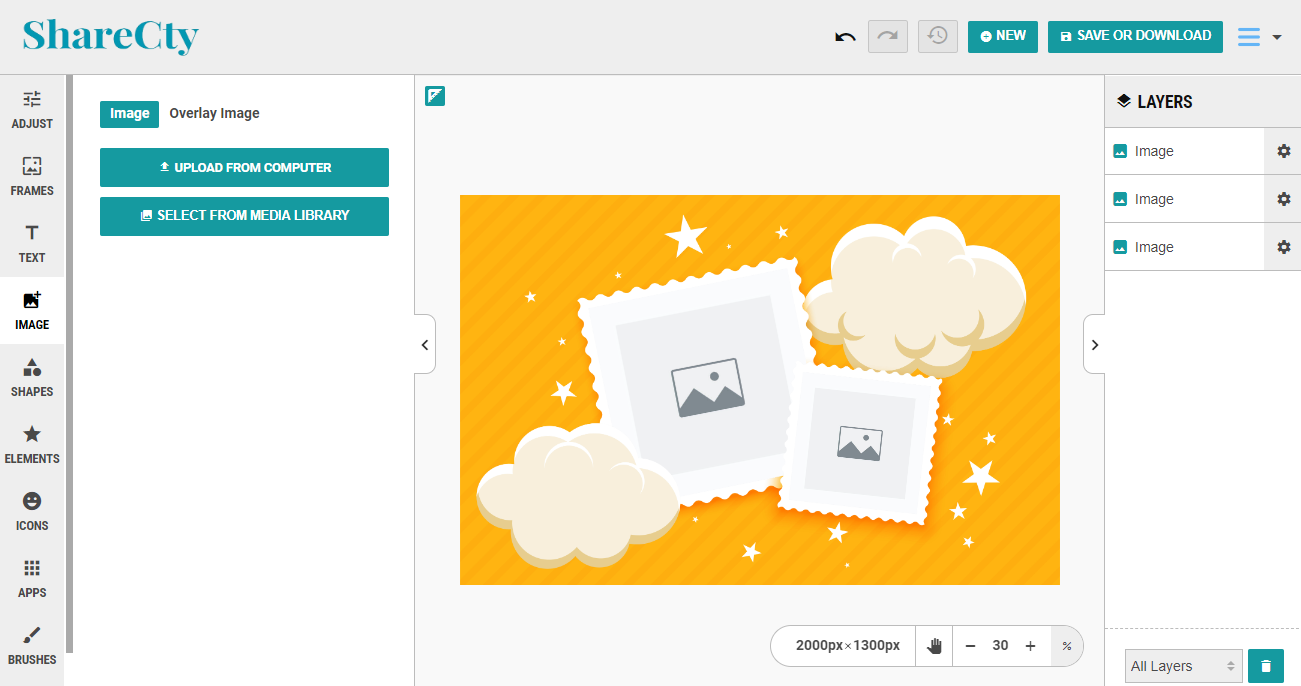Viewport: 1301px width, 686px height.
Task: Undo the last action
Action: (x=844, y=36)
